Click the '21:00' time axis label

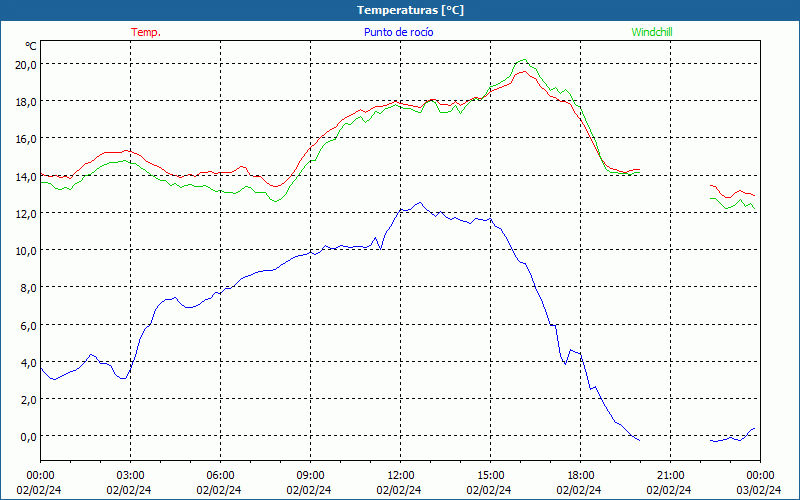pyautogui.click(x=670, y=476)
